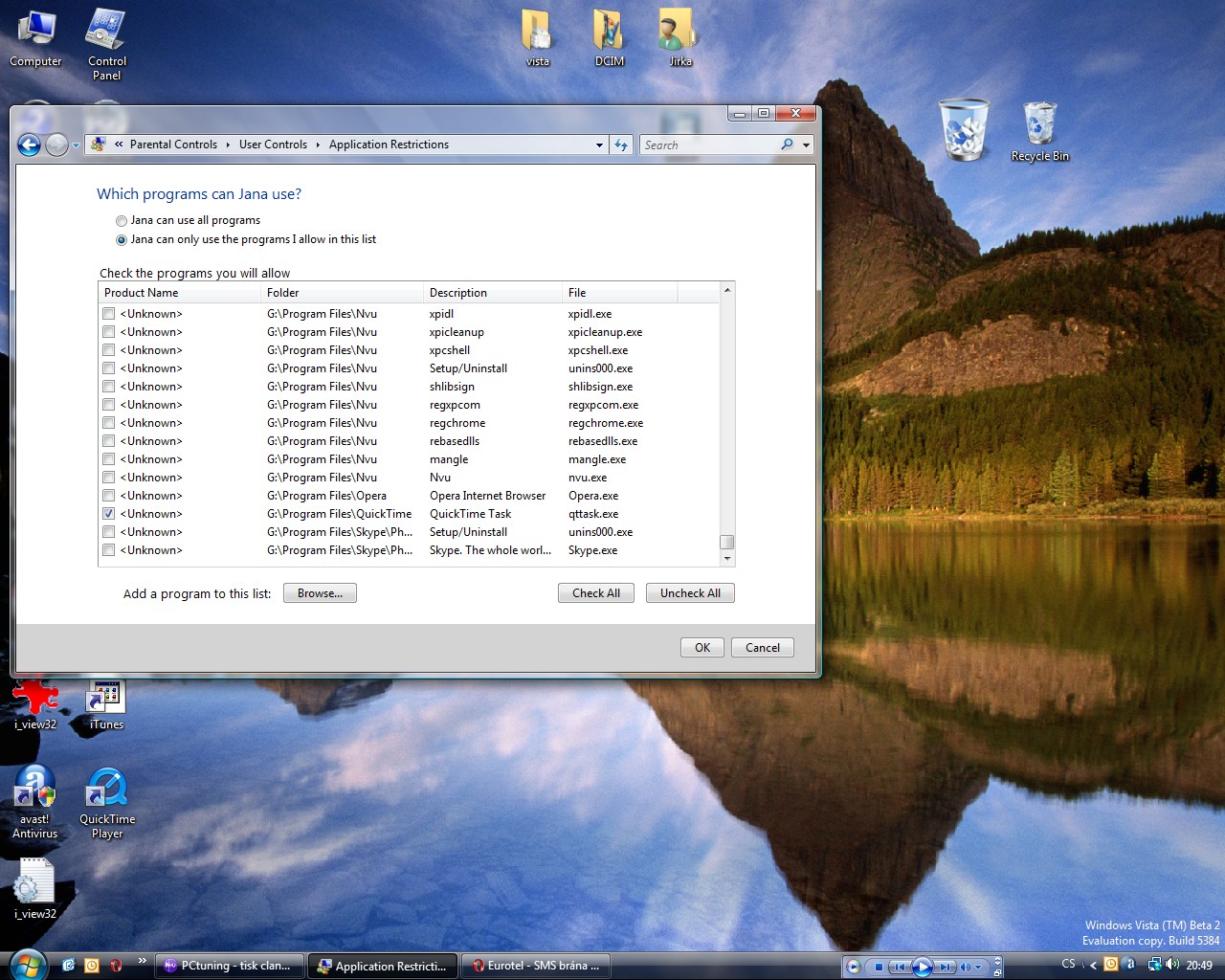Open the recent pages dropdown near Forward
Screen dimensions: 1225x980
[76, 145]
